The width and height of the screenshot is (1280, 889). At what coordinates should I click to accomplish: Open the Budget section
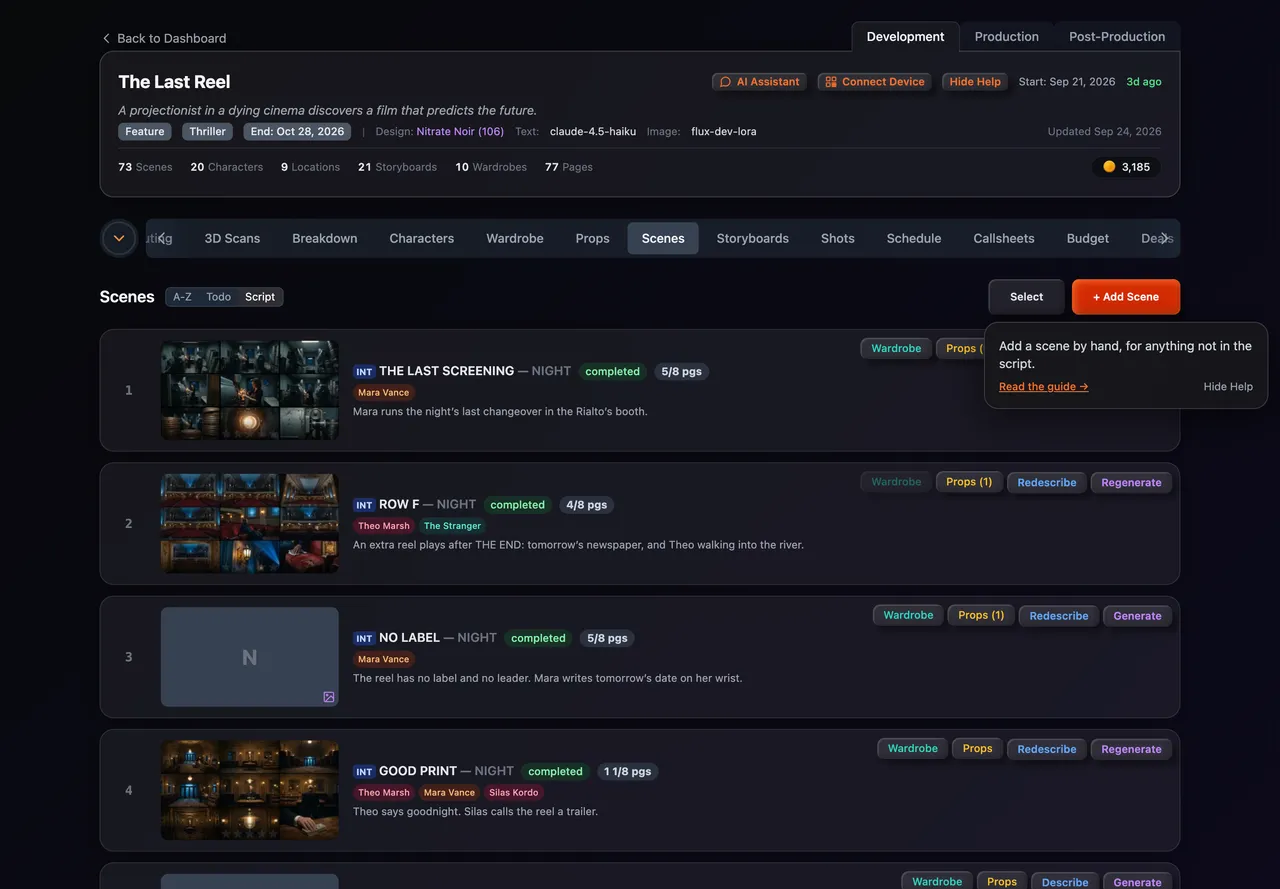(x=1088, y=238)
